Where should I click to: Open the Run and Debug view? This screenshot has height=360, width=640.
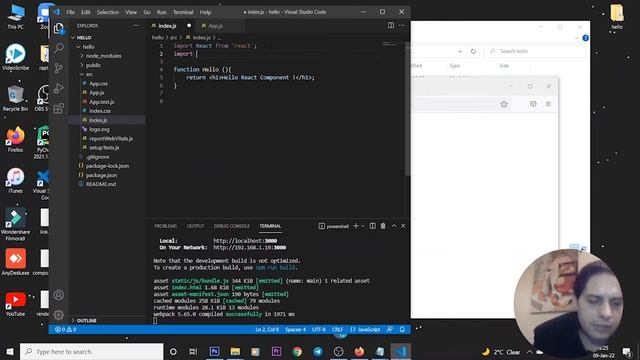(59, 88)
